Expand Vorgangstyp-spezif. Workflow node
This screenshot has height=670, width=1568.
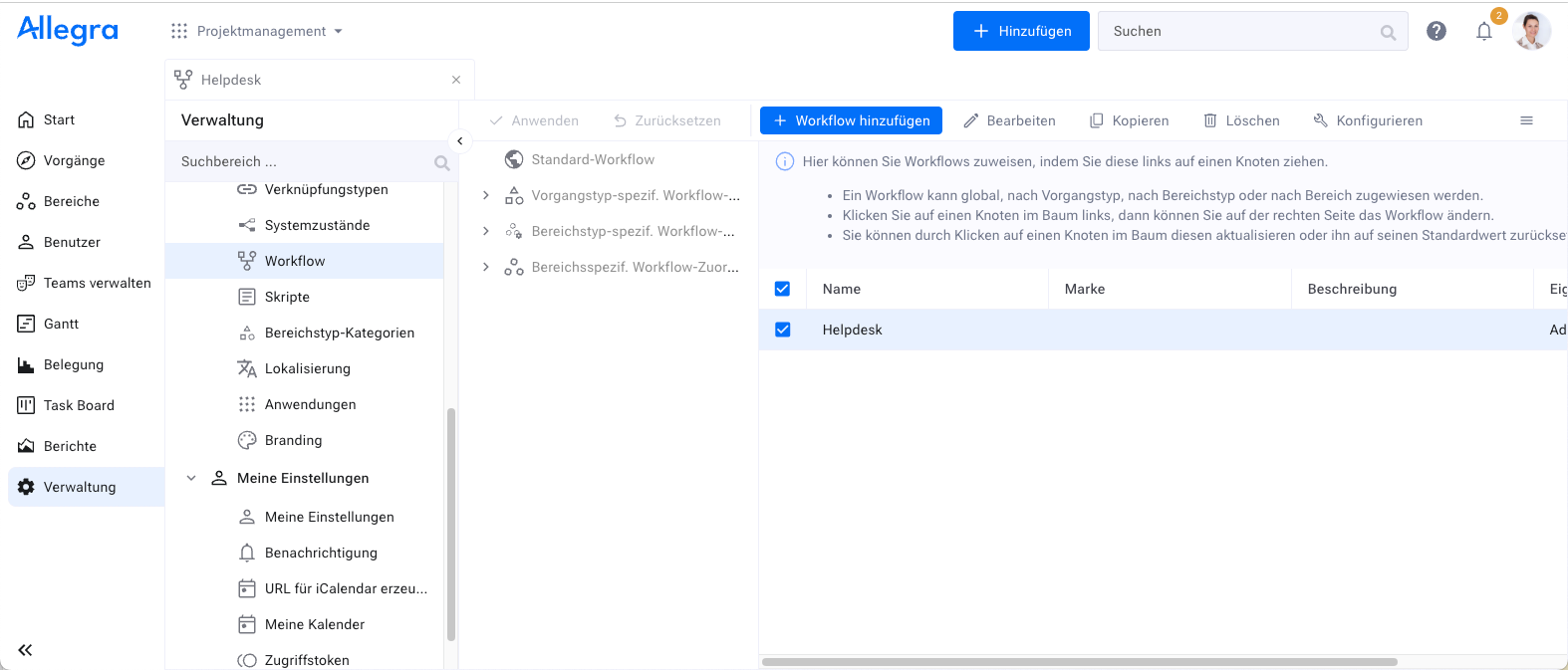pos(486,195)
